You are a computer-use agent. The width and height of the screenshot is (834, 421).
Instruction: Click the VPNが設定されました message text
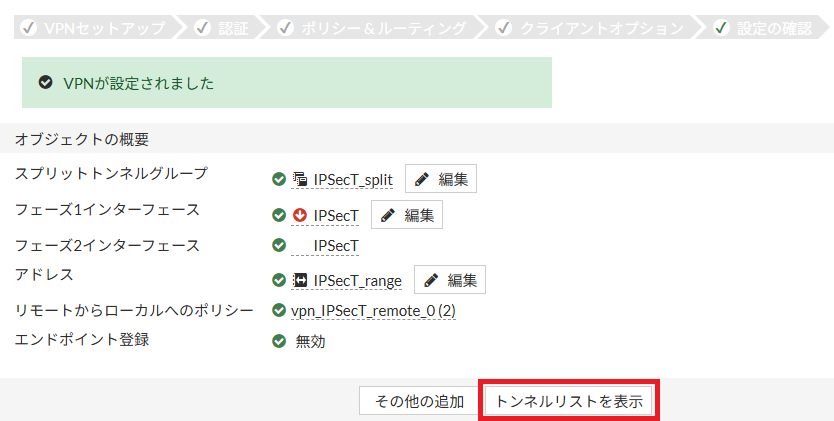(138, 83)
